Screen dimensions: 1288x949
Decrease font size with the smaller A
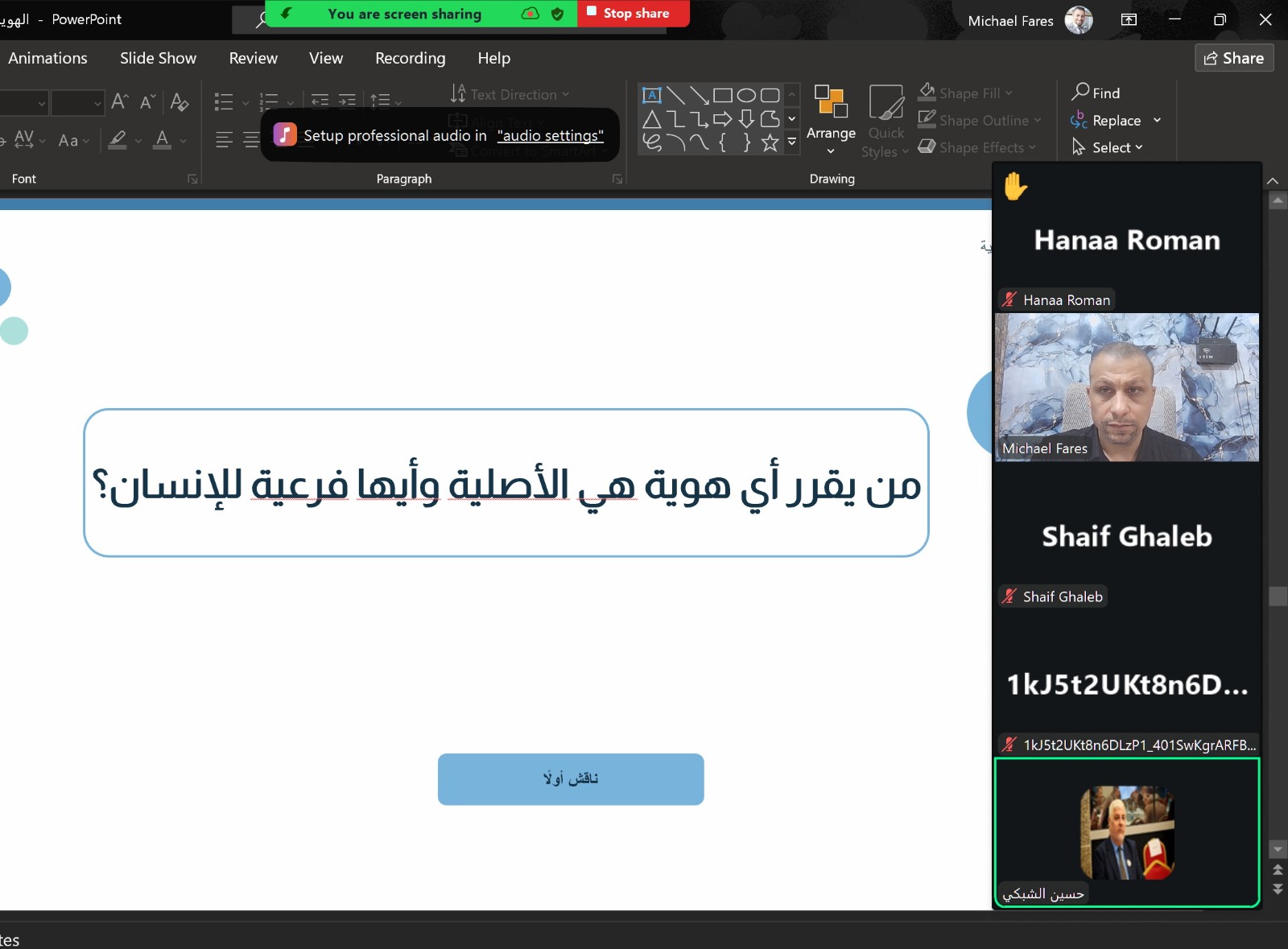147,101
